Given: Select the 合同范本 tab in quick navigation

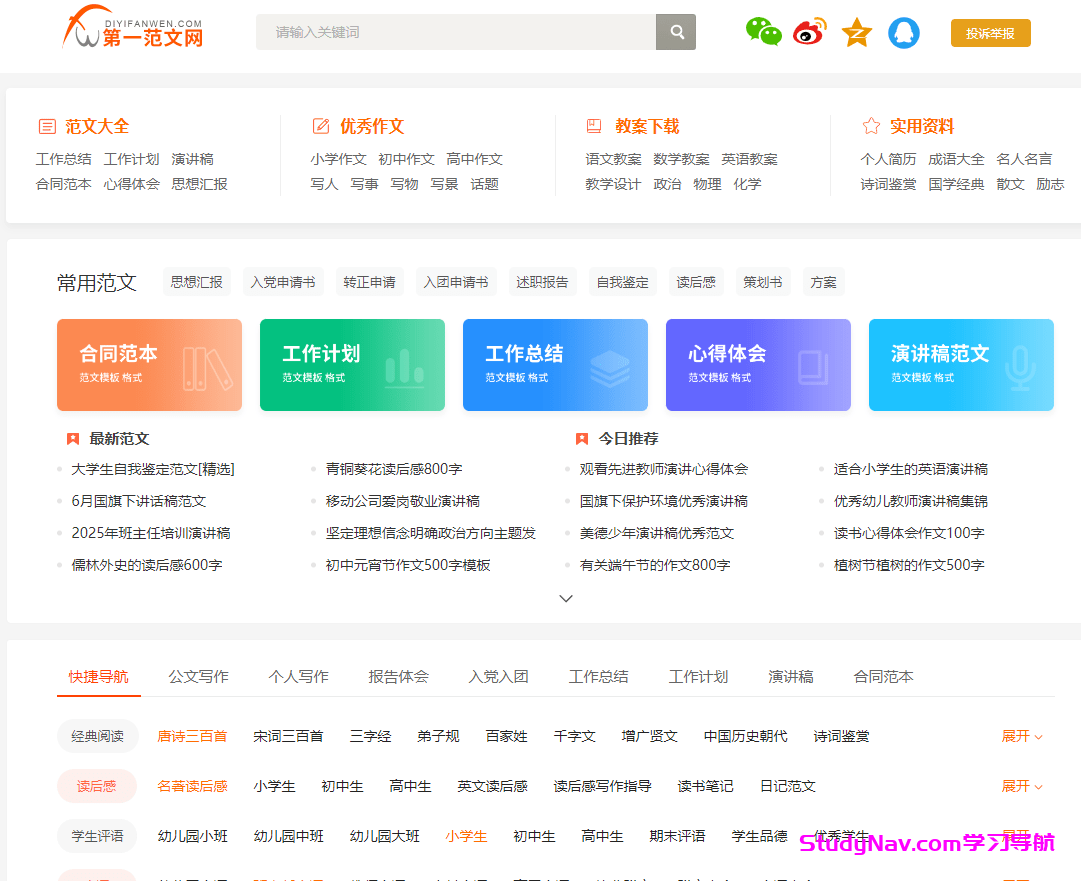Looking at the screenshot, I should [883, 677].
